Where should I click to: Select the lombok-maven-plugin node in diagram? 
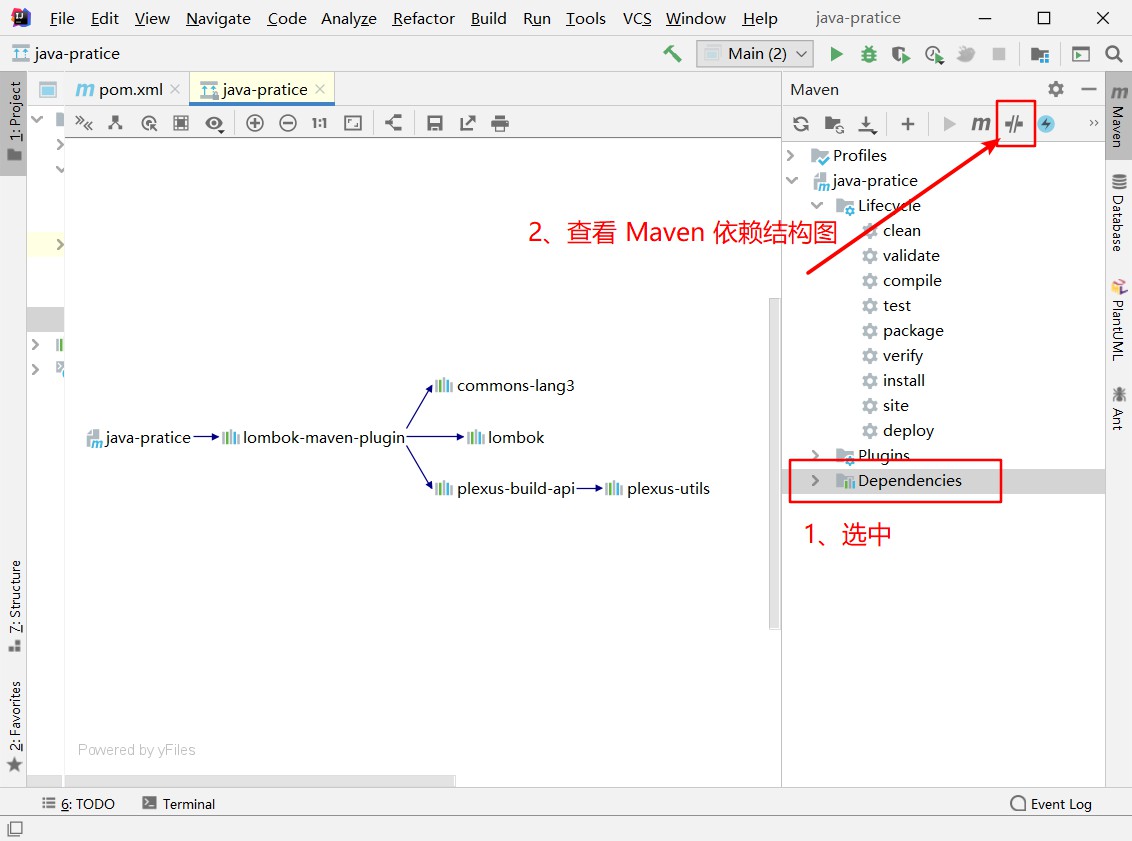coord(313,437)
